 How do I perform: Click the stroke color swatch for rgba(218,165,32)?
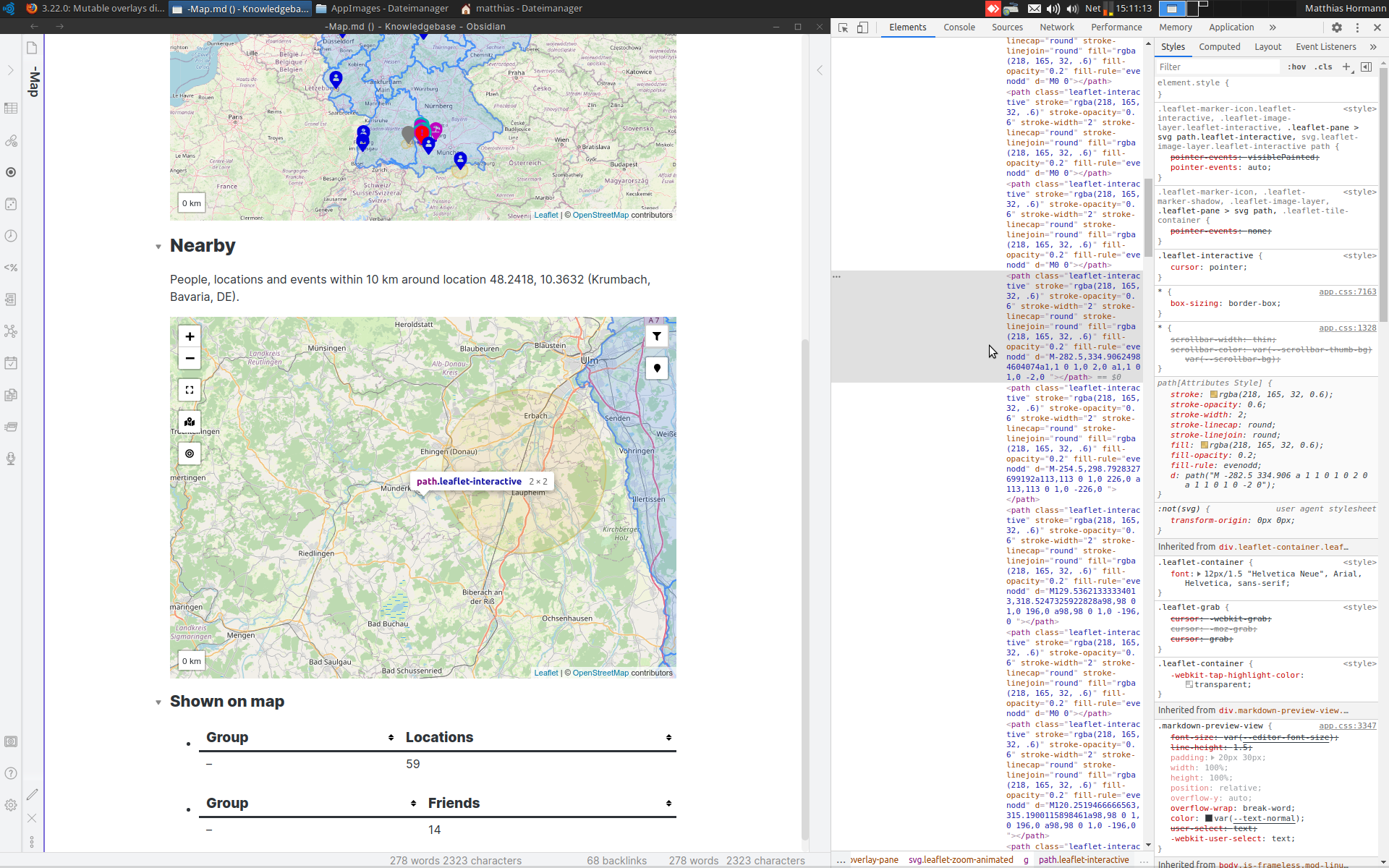[1214, 394]
